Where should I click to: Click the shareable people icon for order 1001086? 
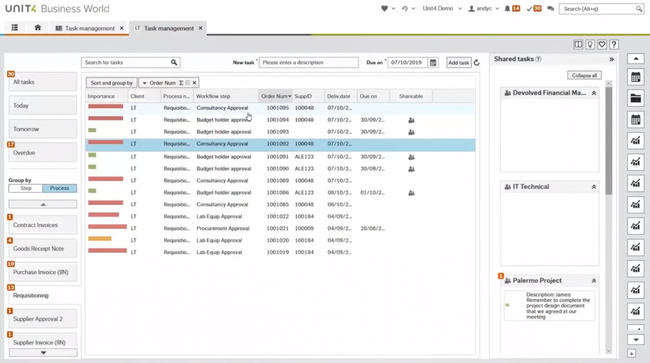[411, 193]
